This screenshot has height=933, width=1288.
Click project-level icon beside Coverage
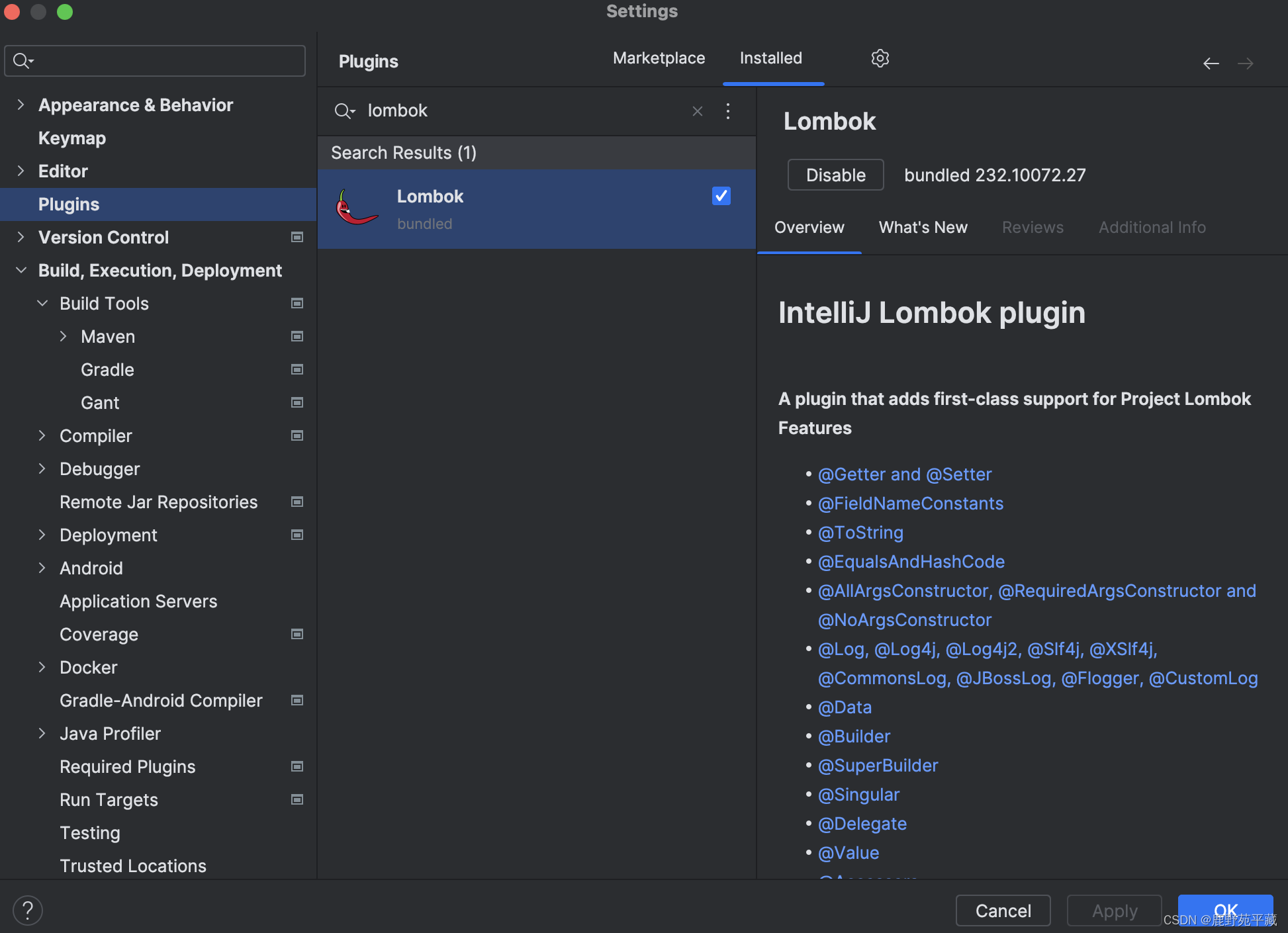coord(297,634)
